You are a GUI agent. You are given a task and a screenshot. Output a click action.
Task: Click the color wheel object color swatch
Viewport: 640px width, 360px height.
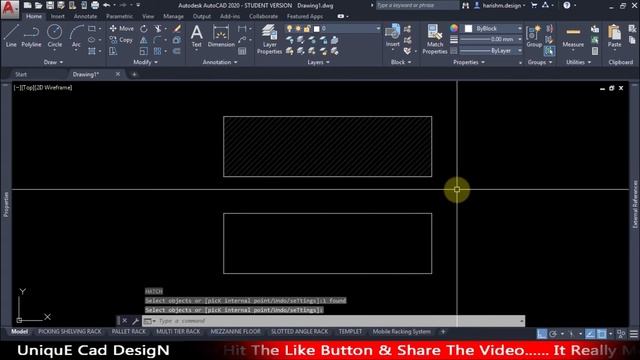tap(454, 28)
